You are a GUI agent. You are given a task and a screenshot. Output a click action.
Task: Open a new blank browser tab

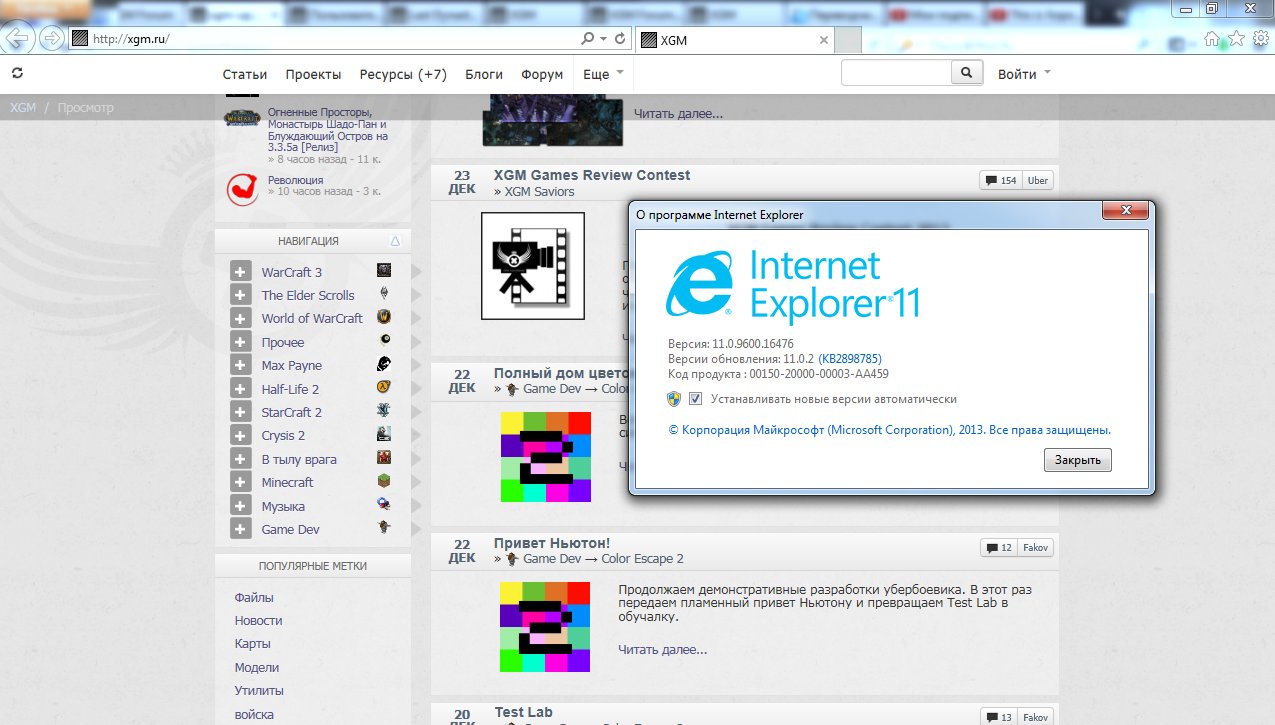(x=848, y=40)
